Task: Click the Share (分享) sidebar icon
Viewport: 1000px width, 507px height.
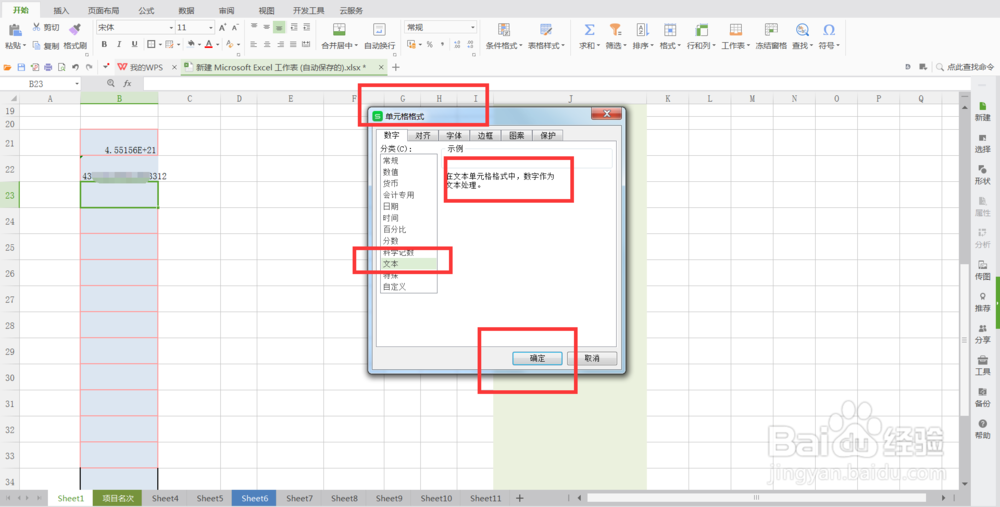Action: (982, 334)
